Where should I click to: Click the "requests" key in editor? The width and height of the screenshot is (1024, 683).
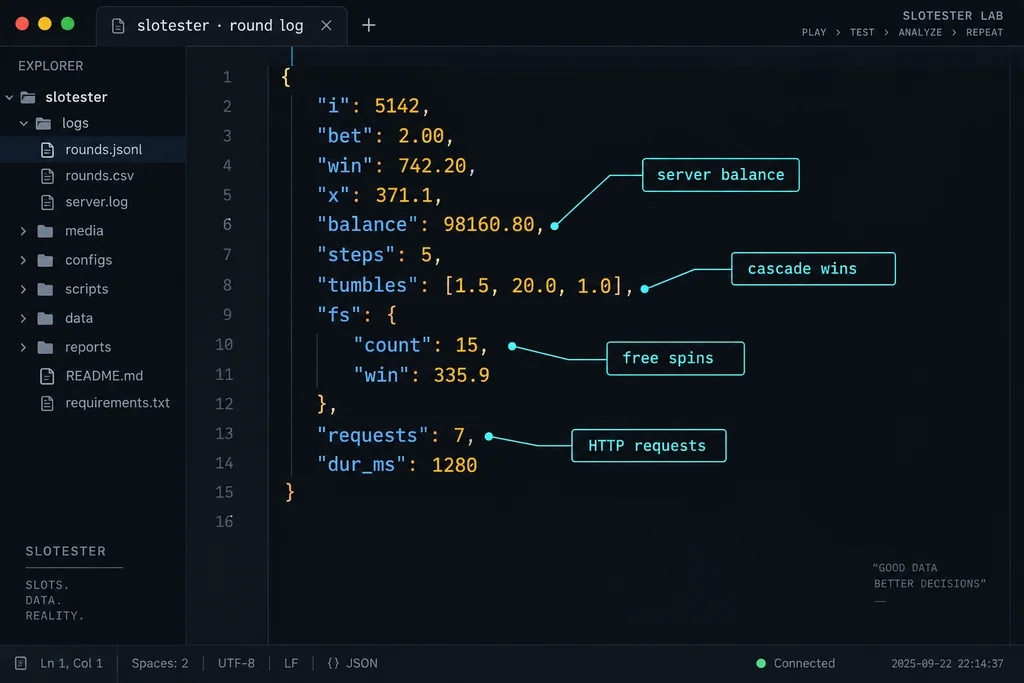(x=373, y=436)
